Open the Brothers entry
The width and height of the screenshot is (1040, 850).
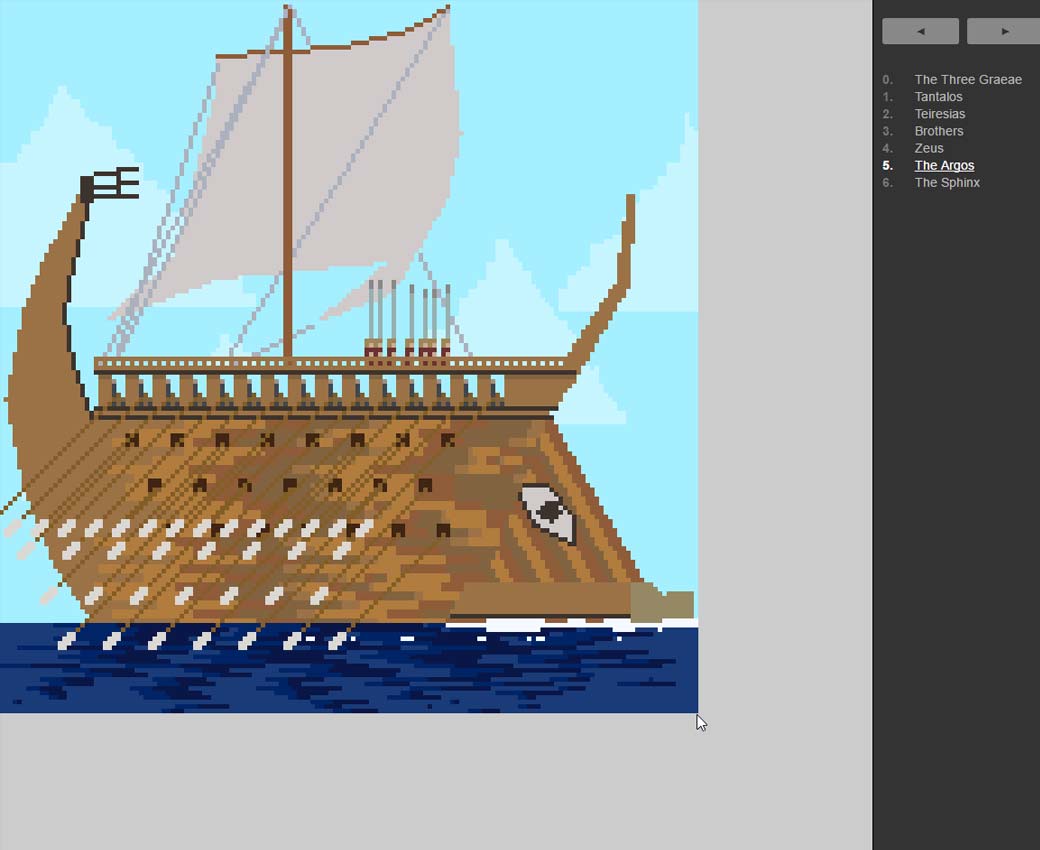click(x=938, y=131)
